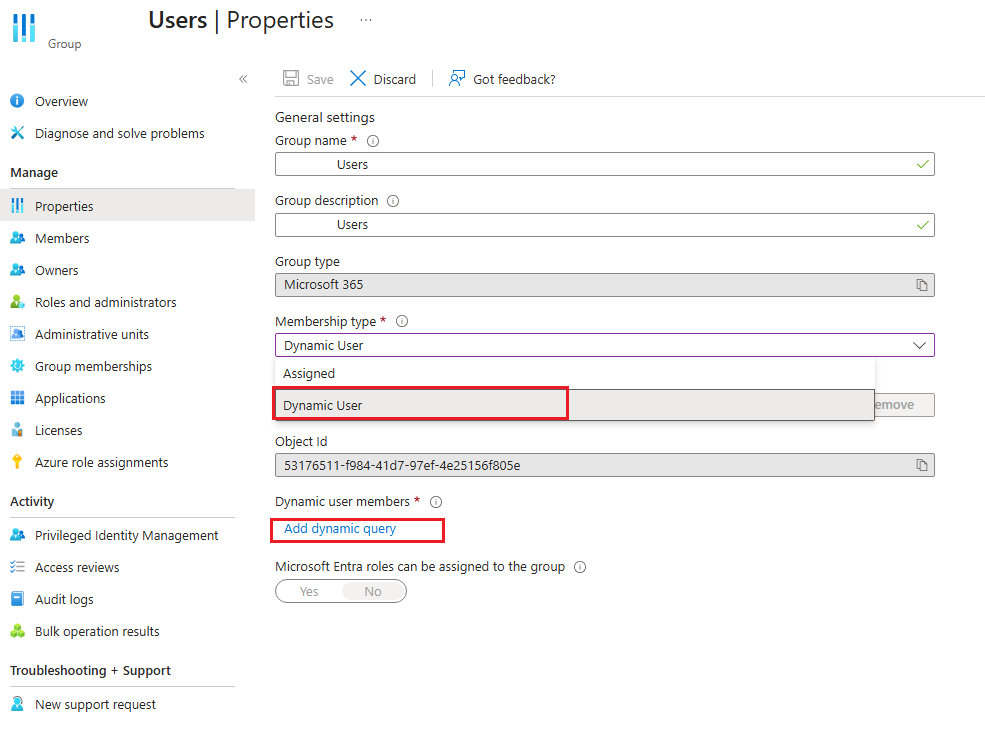Click the Save disk icon
This screenshot has width=985, height=738.
pos(291,79)
